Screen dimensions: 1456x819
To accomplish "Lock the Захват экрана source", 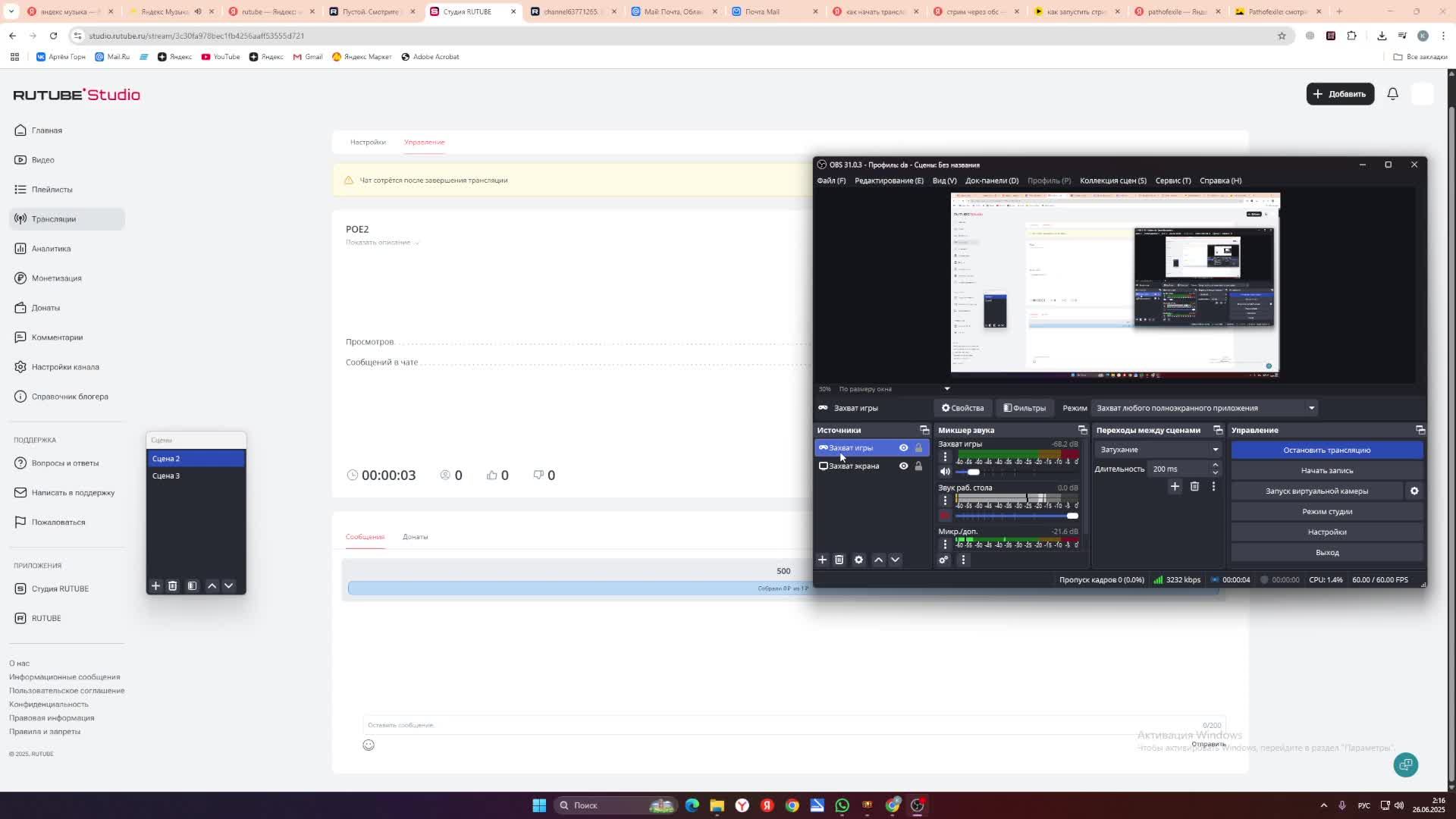I will (x=918, y=466).
